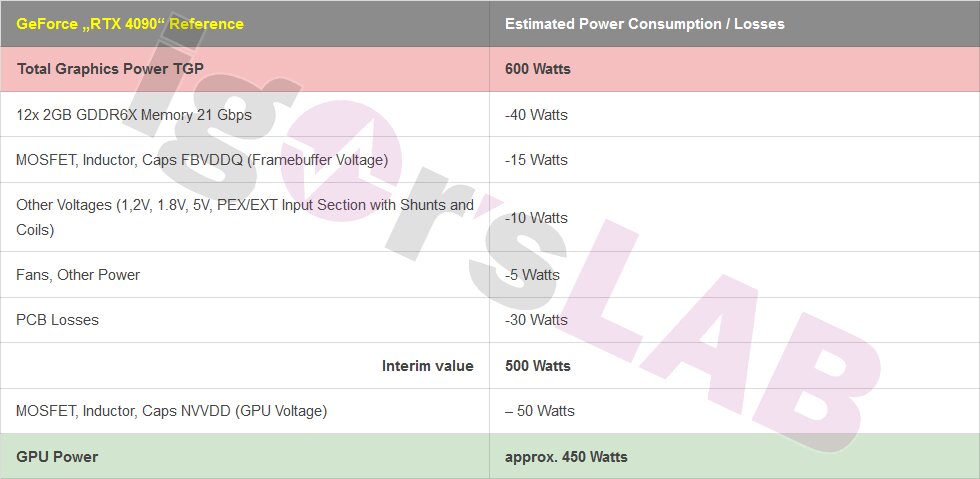Select the -15 Watts value
980x479 pixels.
click(536, 160)
